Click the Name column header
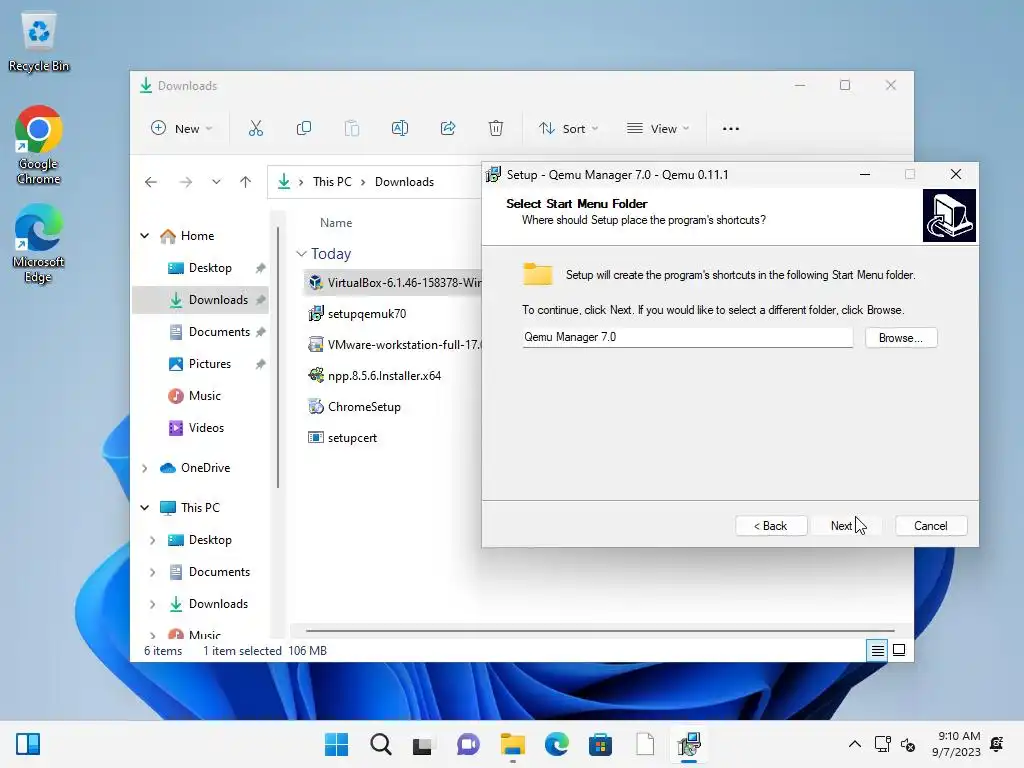 (x=336, y=223)
